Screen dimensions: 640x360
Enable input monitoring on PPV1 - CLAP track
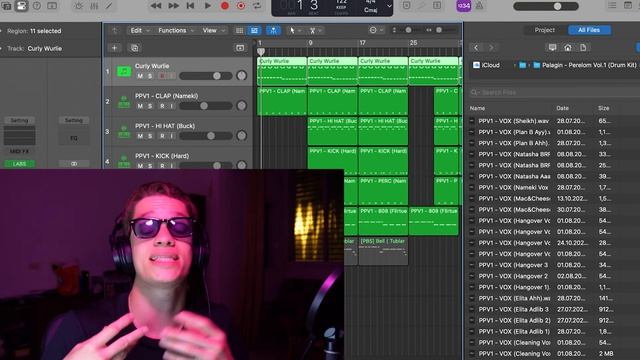[172, 106]
